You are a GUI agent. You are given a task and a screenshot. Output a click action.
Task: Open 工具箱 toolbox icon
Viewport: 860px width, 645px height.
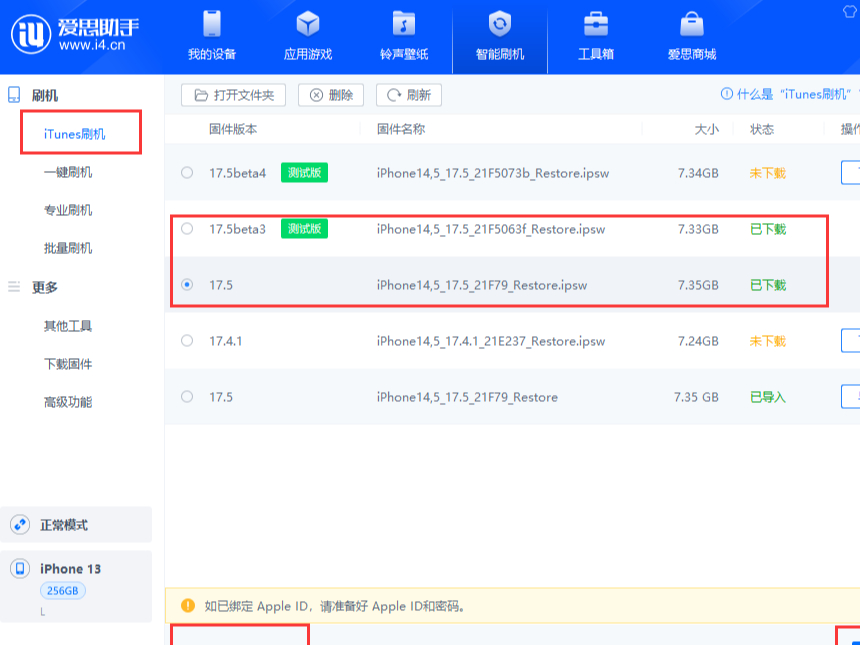pyautogui.click(x=596, y=24)
